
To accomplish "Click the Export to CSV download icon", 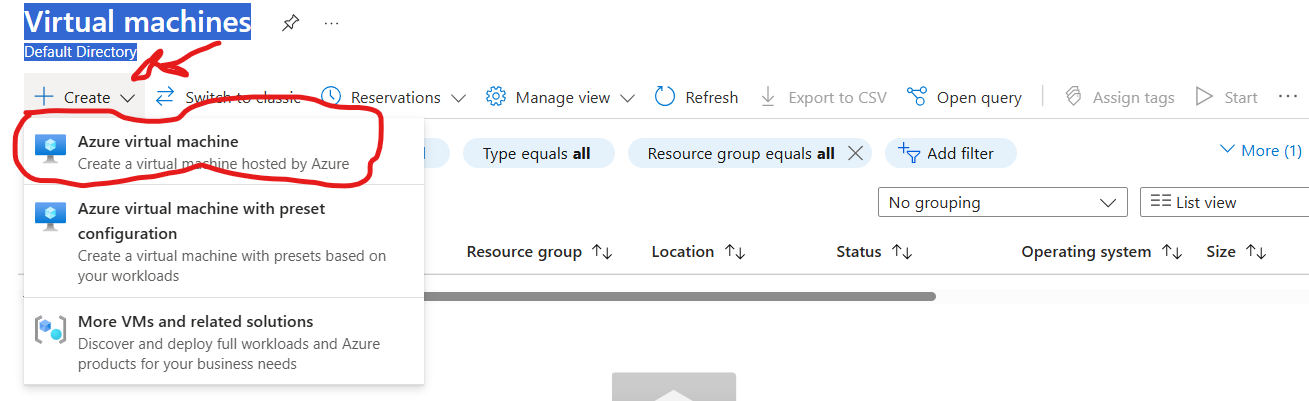I will pyautogui.click(x=768, y=96).
